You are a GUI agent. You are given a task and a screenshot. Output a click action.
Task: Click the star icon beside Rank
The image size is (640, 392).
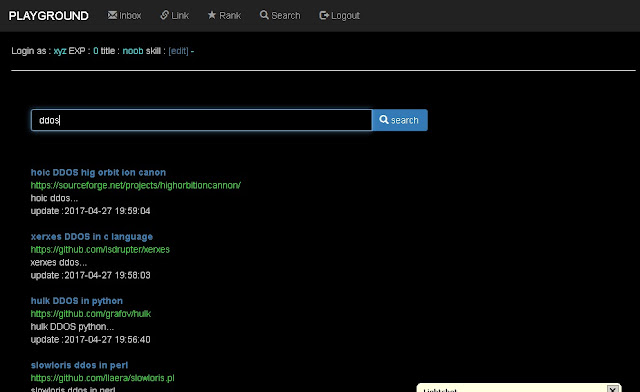pos(211,15)
